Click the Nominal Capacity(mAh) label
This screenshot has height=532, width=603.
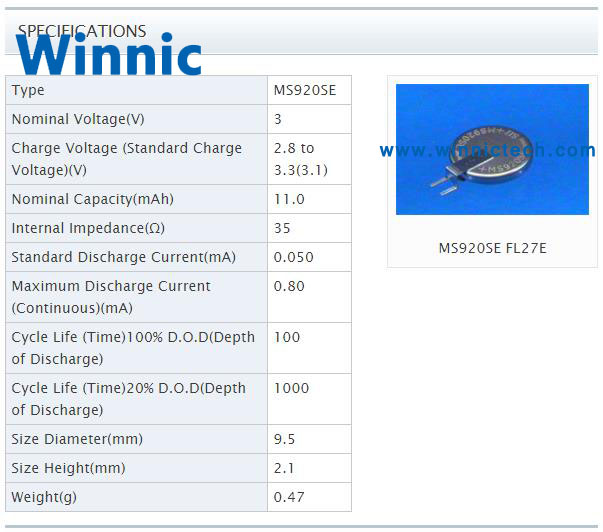click(x=93, y=199)
